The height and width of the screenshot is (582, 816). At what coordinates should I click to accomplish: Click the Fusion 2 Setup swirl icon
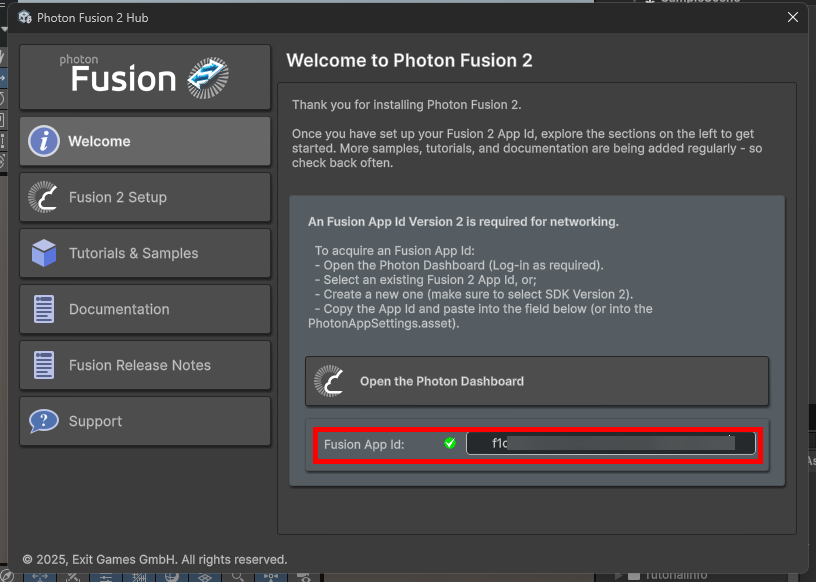coord(43,197)
